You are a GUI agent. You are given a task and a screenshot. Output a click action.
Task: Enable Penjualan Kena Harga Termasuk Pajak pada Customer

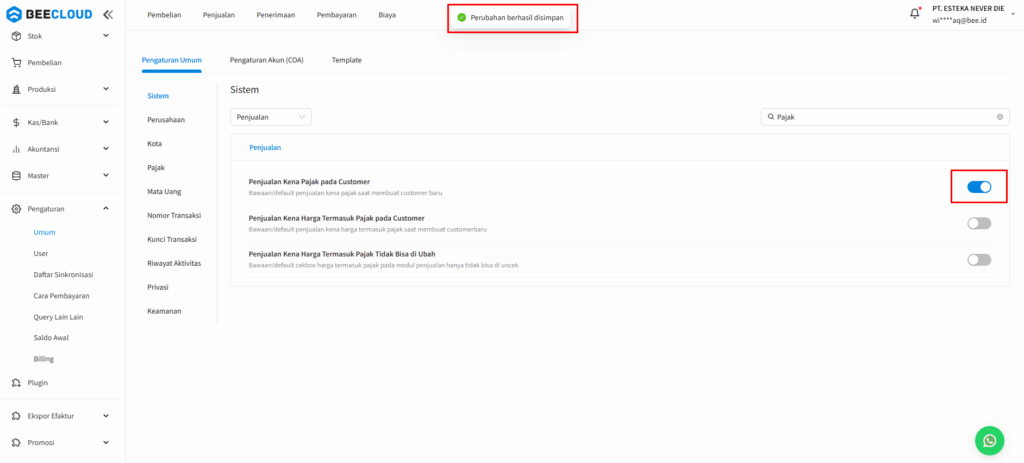tap(978, 223)
